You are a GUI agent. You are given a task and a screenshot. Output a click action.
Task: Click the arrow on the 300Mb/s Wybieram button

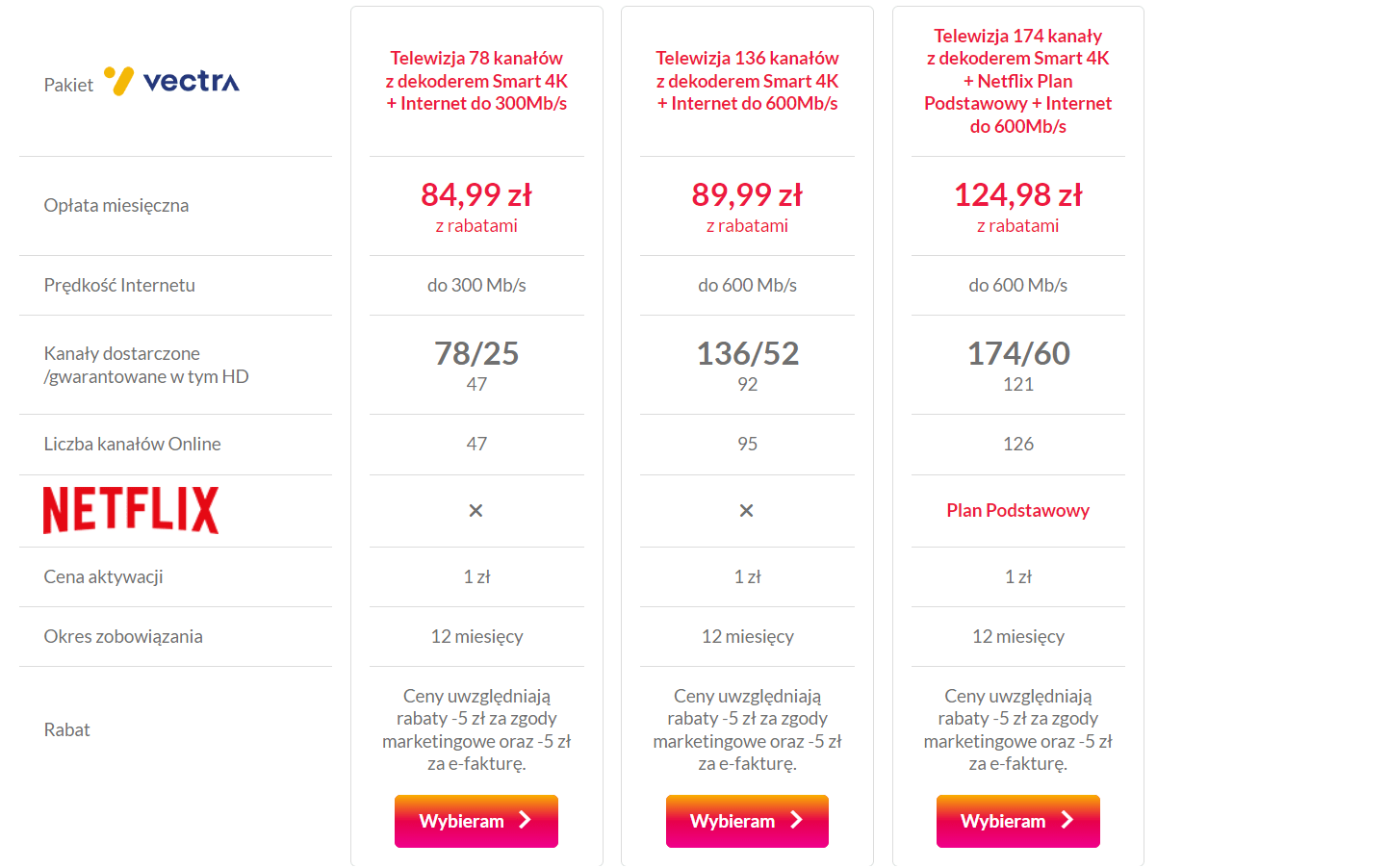[x=526, y=820]
